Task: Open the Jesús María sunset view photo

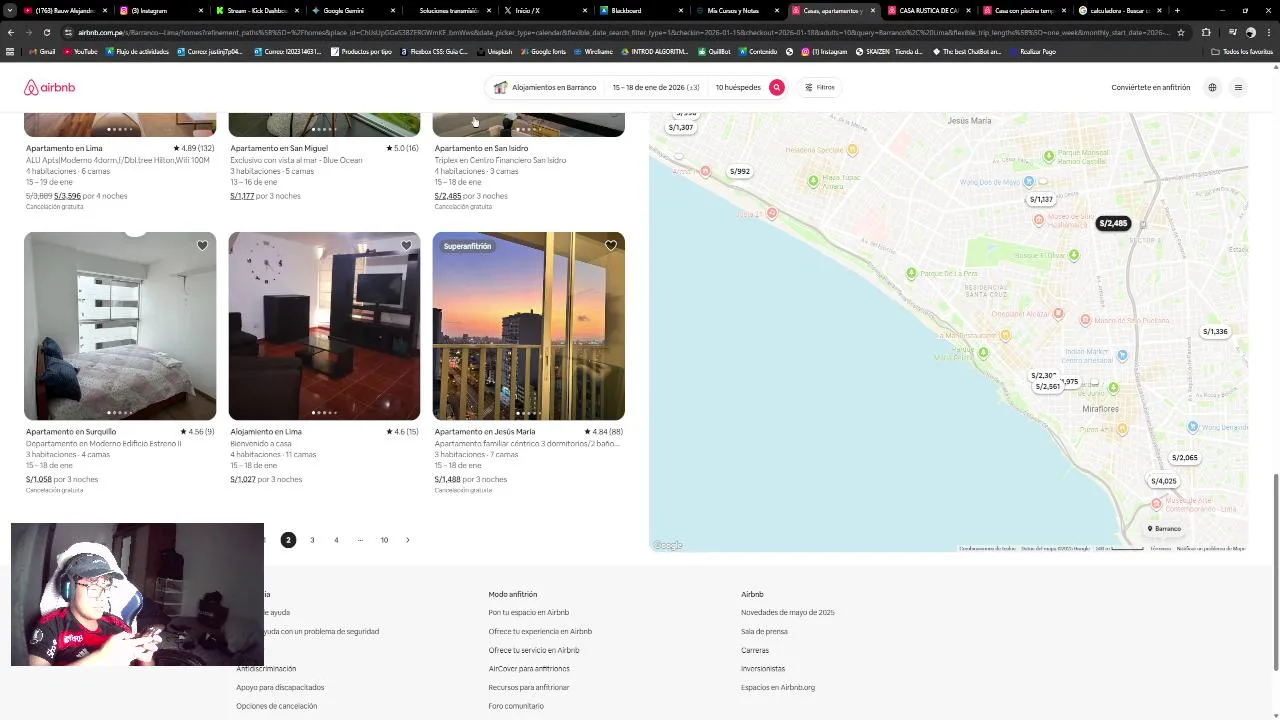Action: [528, 326]
